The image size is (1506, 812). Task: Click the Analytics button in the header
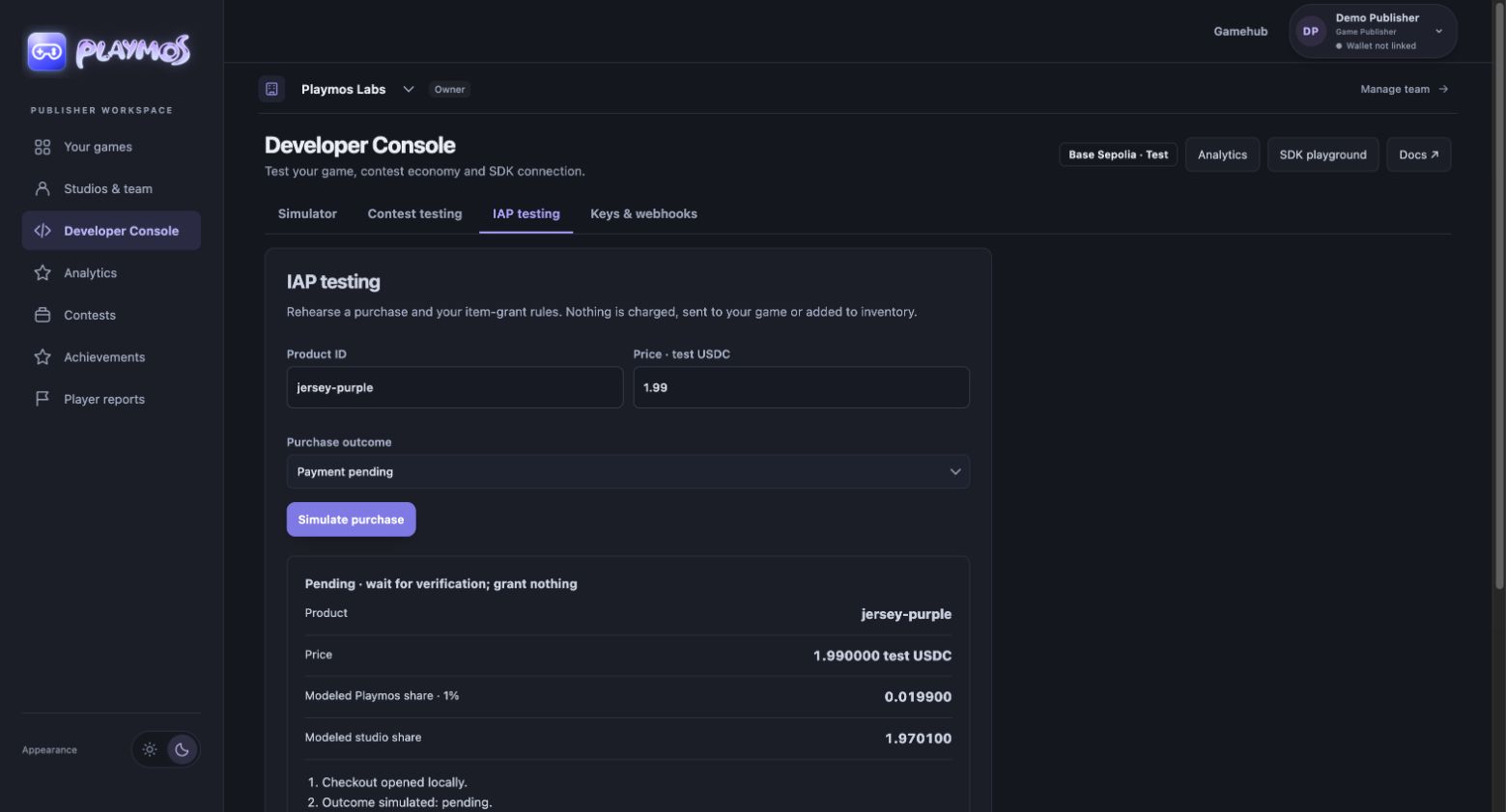(1222, 154)
